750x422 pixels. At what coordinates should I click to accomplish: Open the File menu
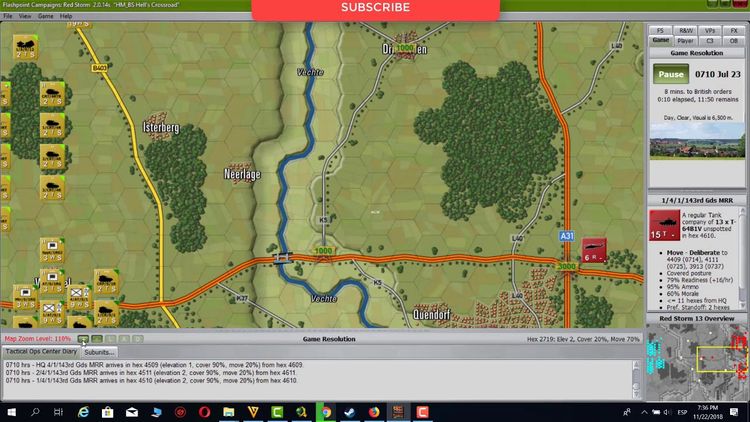point(8,16)
